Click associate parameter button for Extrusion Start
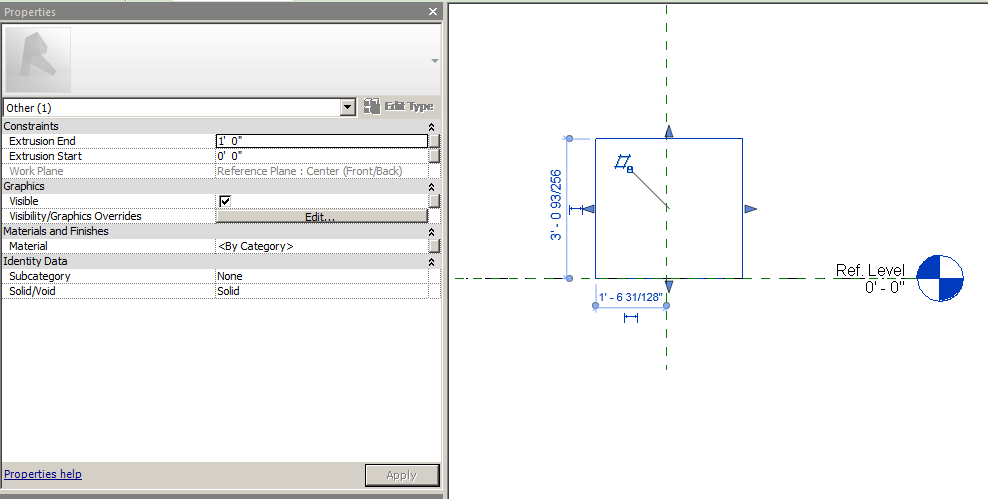The width and height of the screenshot is (988, 499). click(x=434, y=156)
